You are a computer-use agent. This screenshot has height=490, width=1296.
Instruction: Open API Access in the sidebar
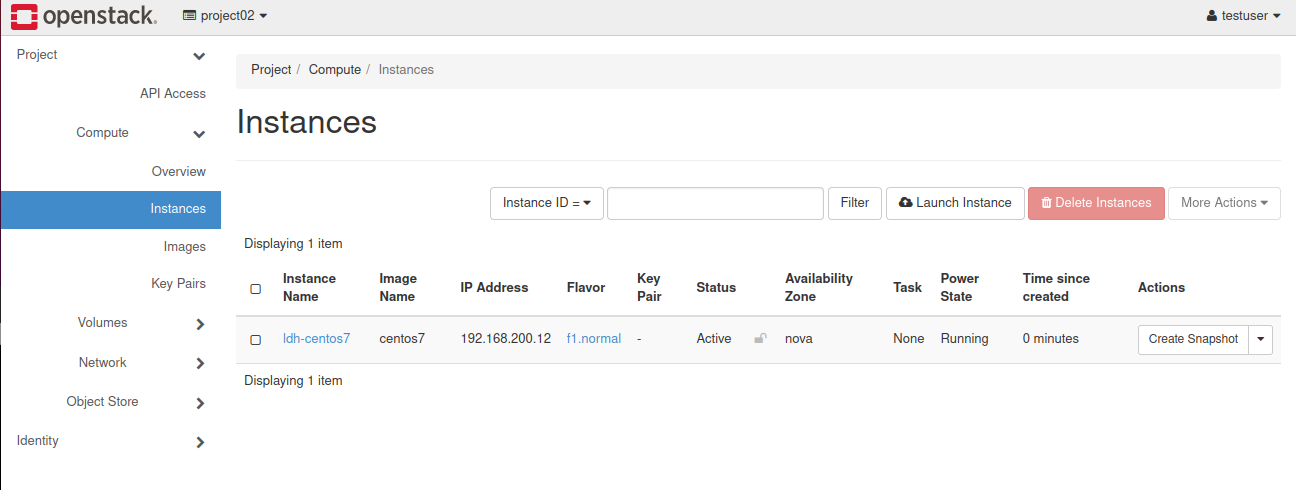tap(173, 94)
